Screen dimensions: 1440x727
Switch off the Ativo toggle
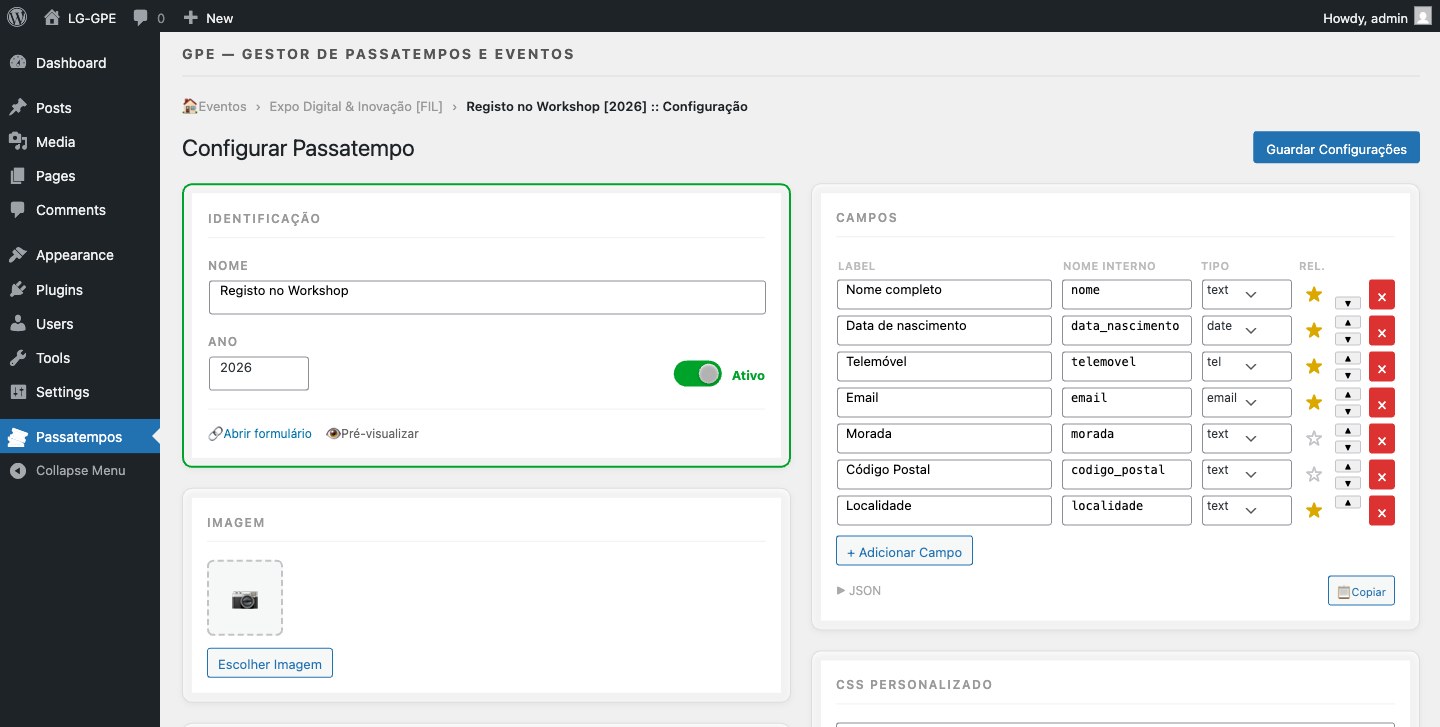697,374
